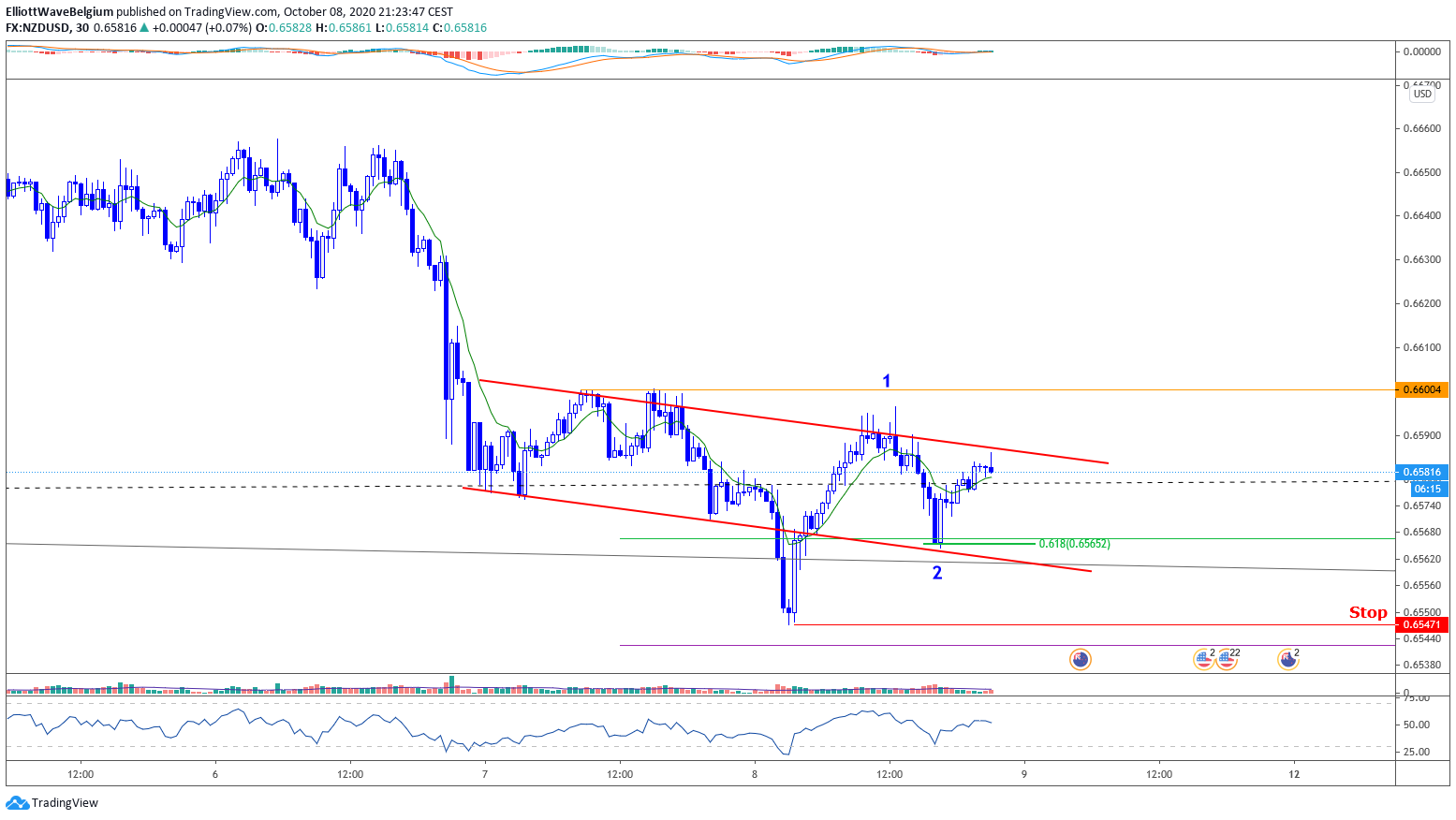Click the 30 timeframe interval in header
The height and width of the screenshot is (820, 1456).
pos(82,28)
